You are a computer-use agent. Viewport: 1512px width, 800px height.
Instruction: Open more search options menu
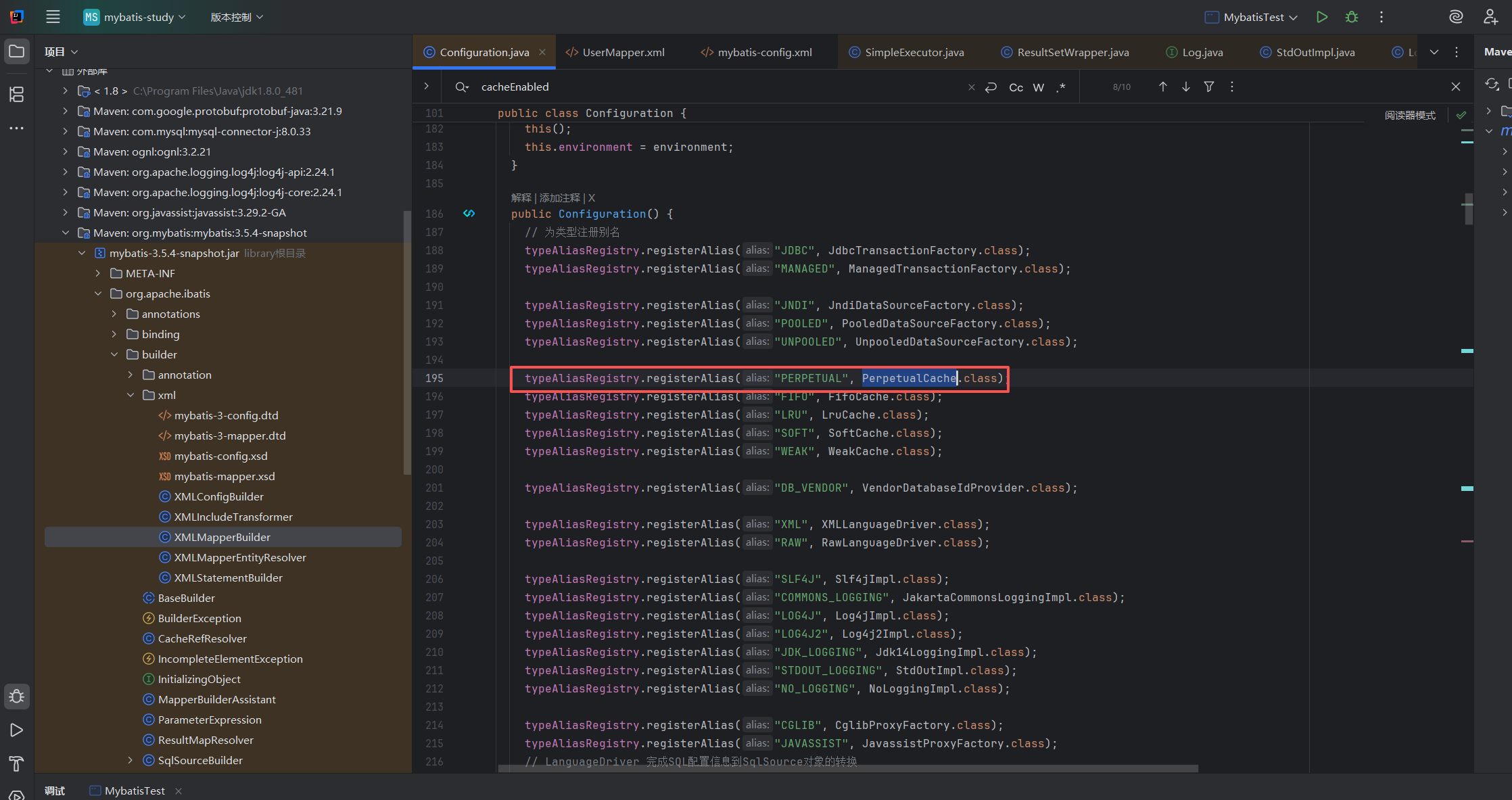[1232, 87]
